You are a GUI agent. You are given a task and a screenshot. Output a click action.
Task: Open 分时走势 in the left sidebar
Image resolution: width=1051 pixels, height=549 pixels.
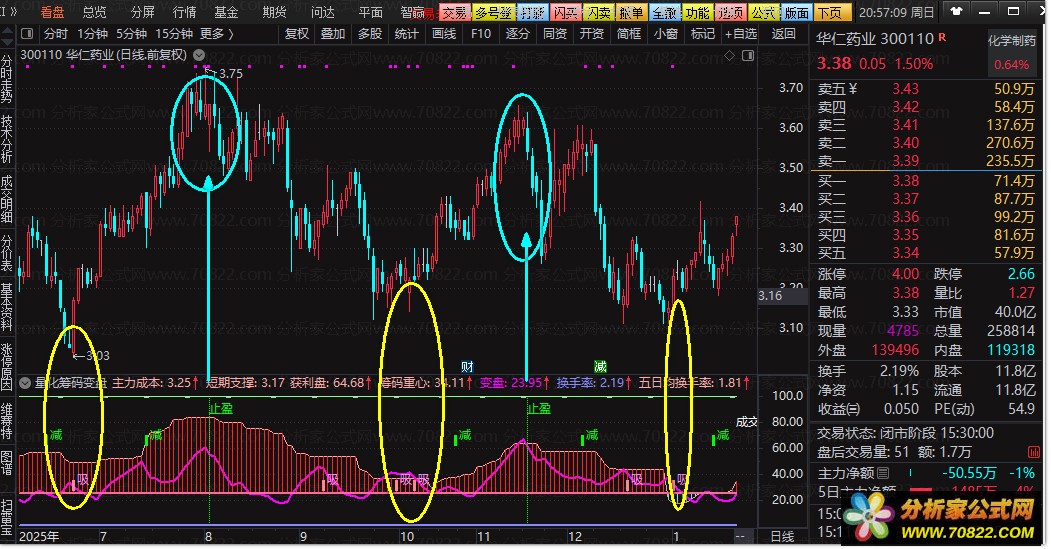7,80
